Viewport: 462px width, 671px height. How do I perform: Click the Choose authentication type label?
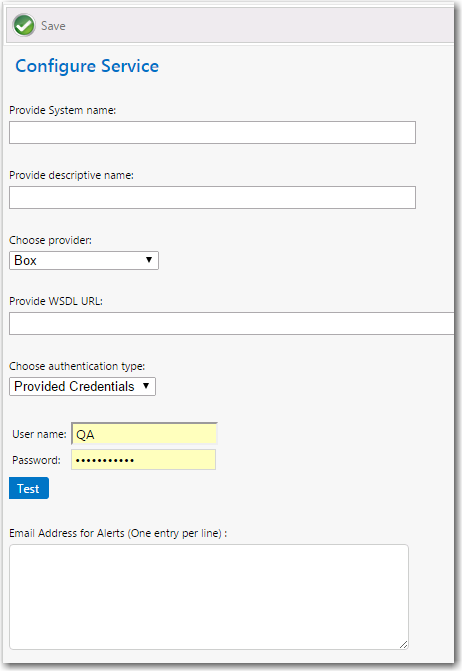(77, 366)
